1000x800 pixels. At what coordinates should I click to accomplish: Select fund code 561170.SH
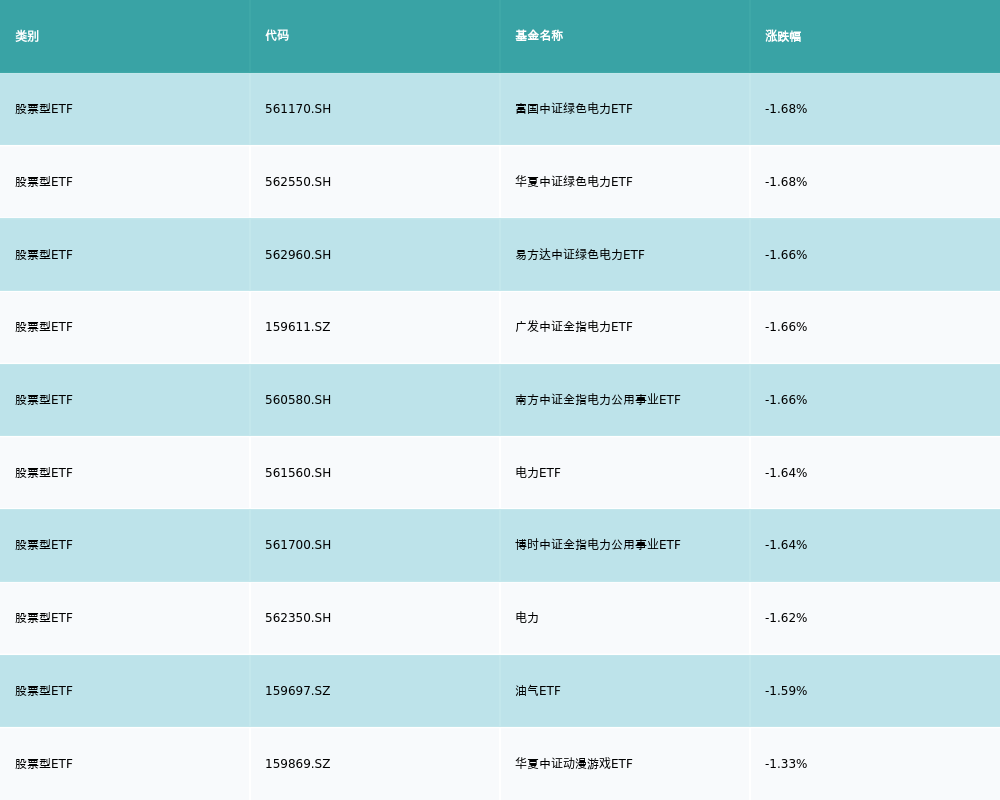(x=298, y=109)
